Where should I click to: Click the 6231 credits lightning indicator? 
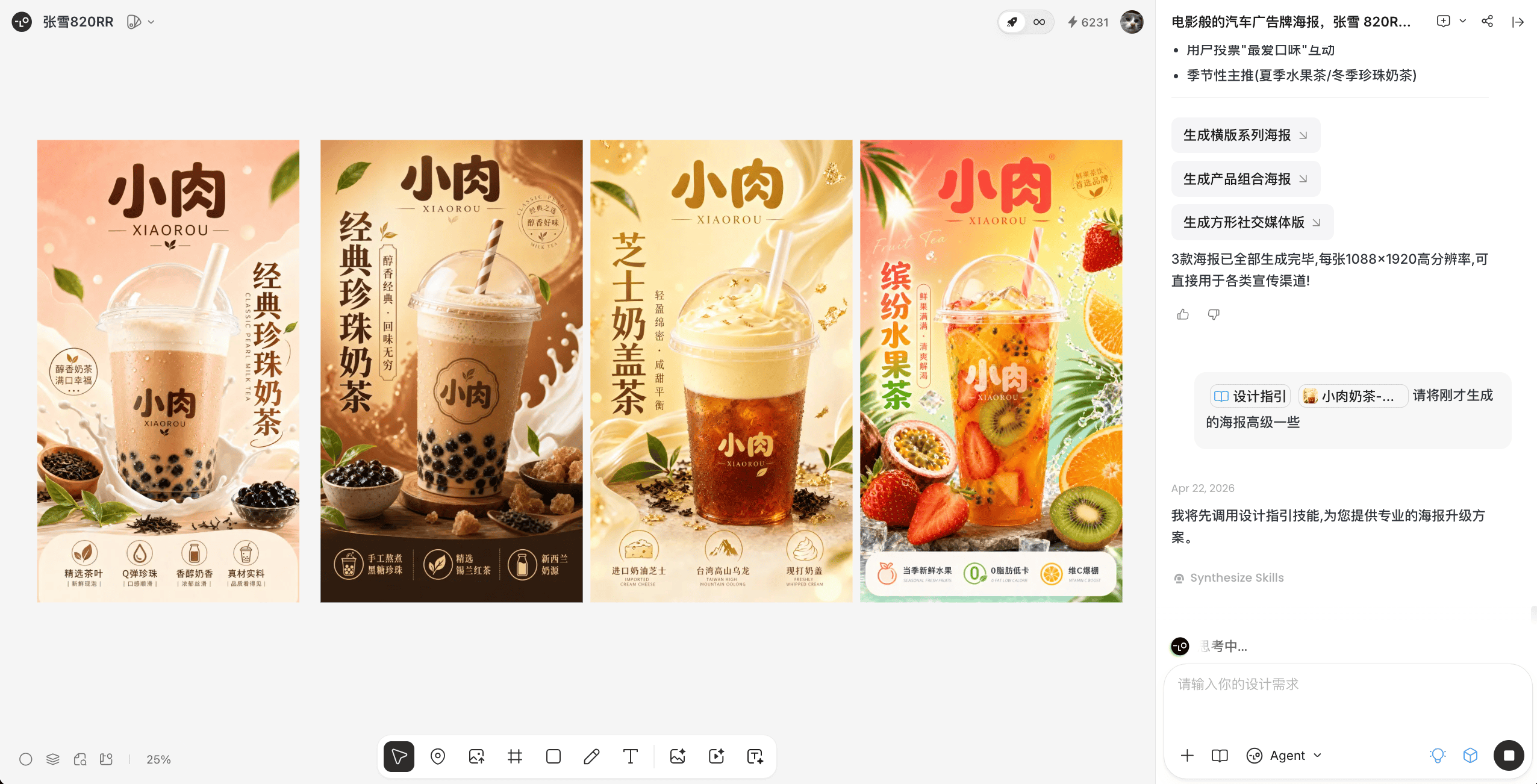point(1088,22)
